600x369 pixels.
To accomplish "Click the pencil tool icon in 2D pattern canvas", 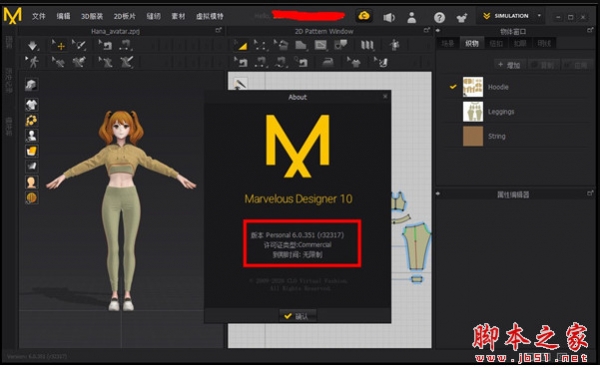I will coord(240,83).
